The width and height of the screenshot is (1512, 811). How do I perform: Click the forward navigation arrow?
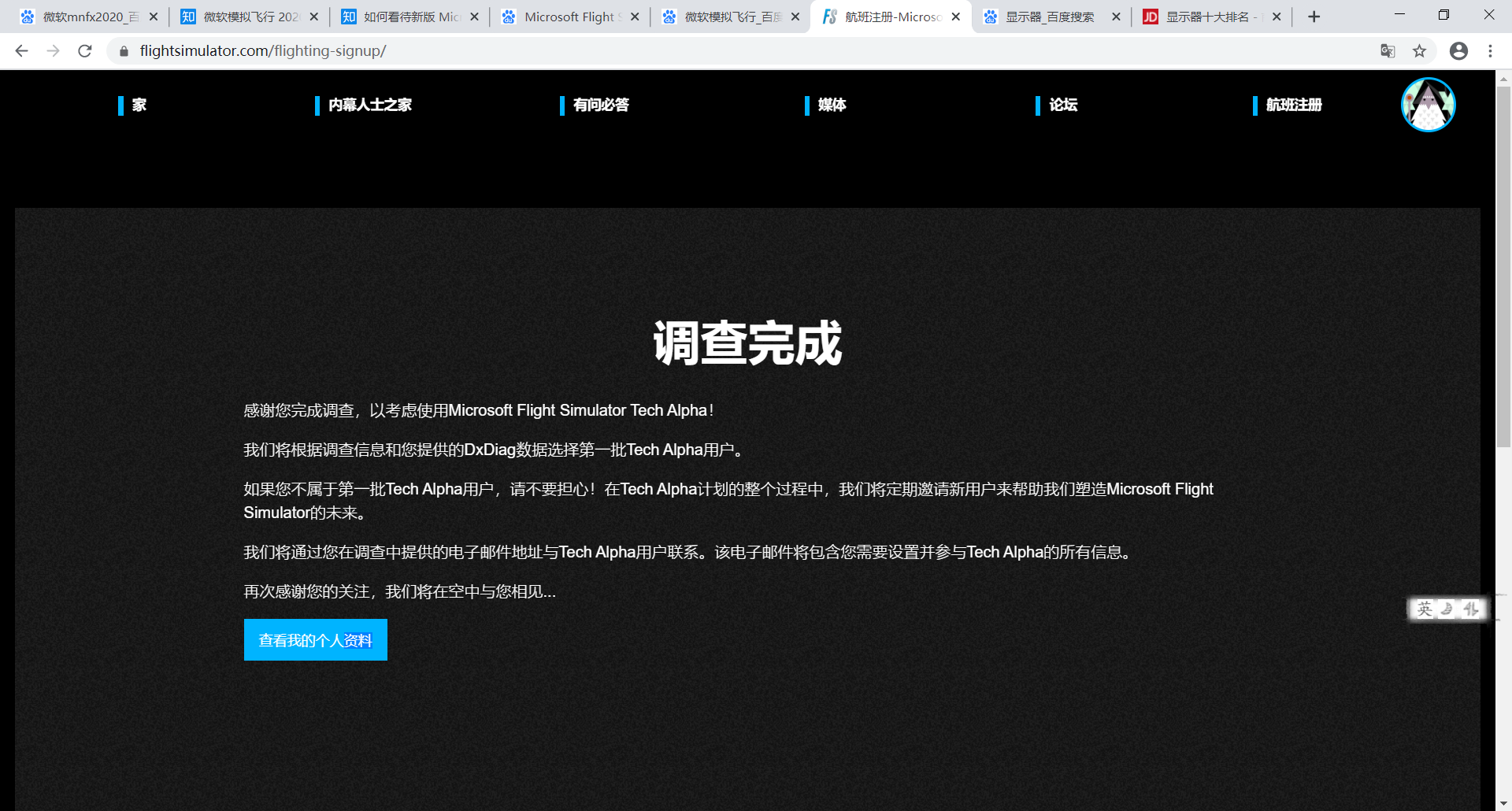53,51
